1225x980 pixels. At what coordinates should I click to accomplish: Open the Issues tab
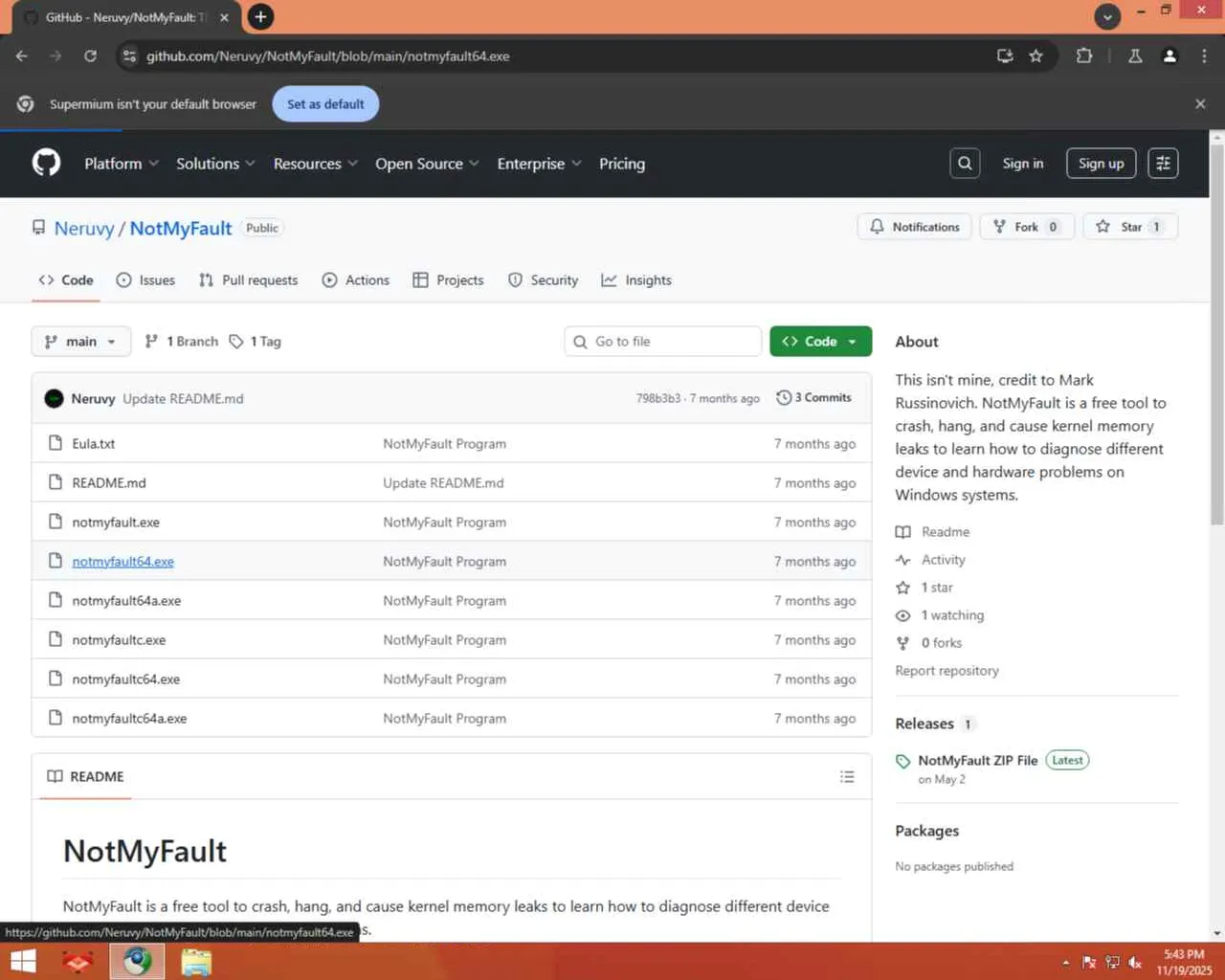[145, 280]
